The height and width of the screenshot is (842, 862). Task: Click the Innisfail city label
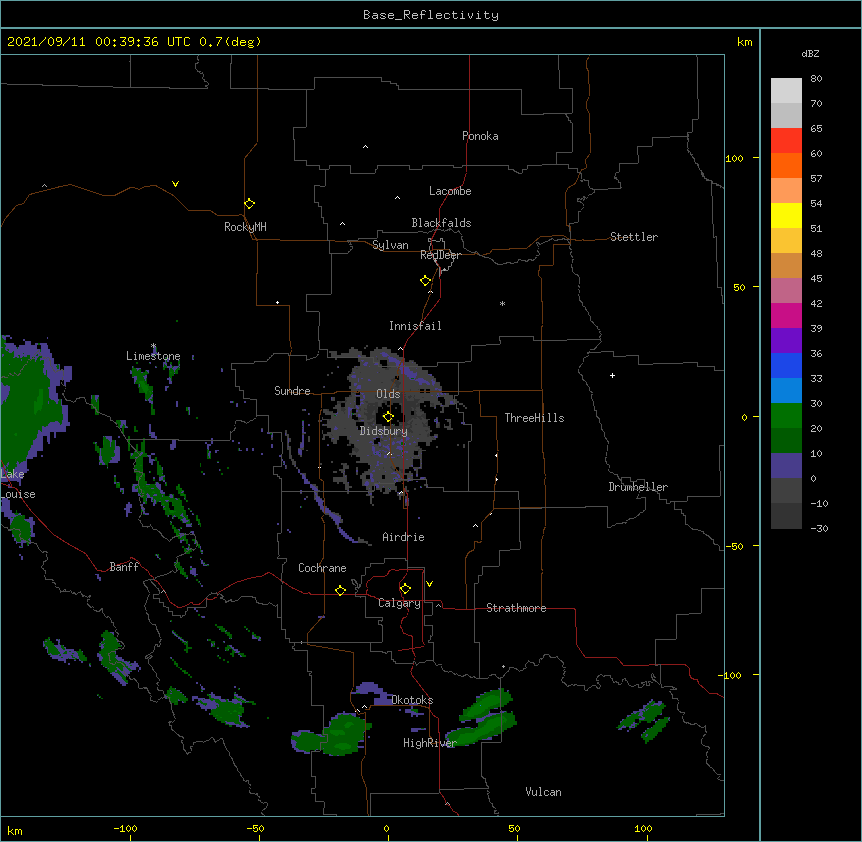[x=415, y=326]
